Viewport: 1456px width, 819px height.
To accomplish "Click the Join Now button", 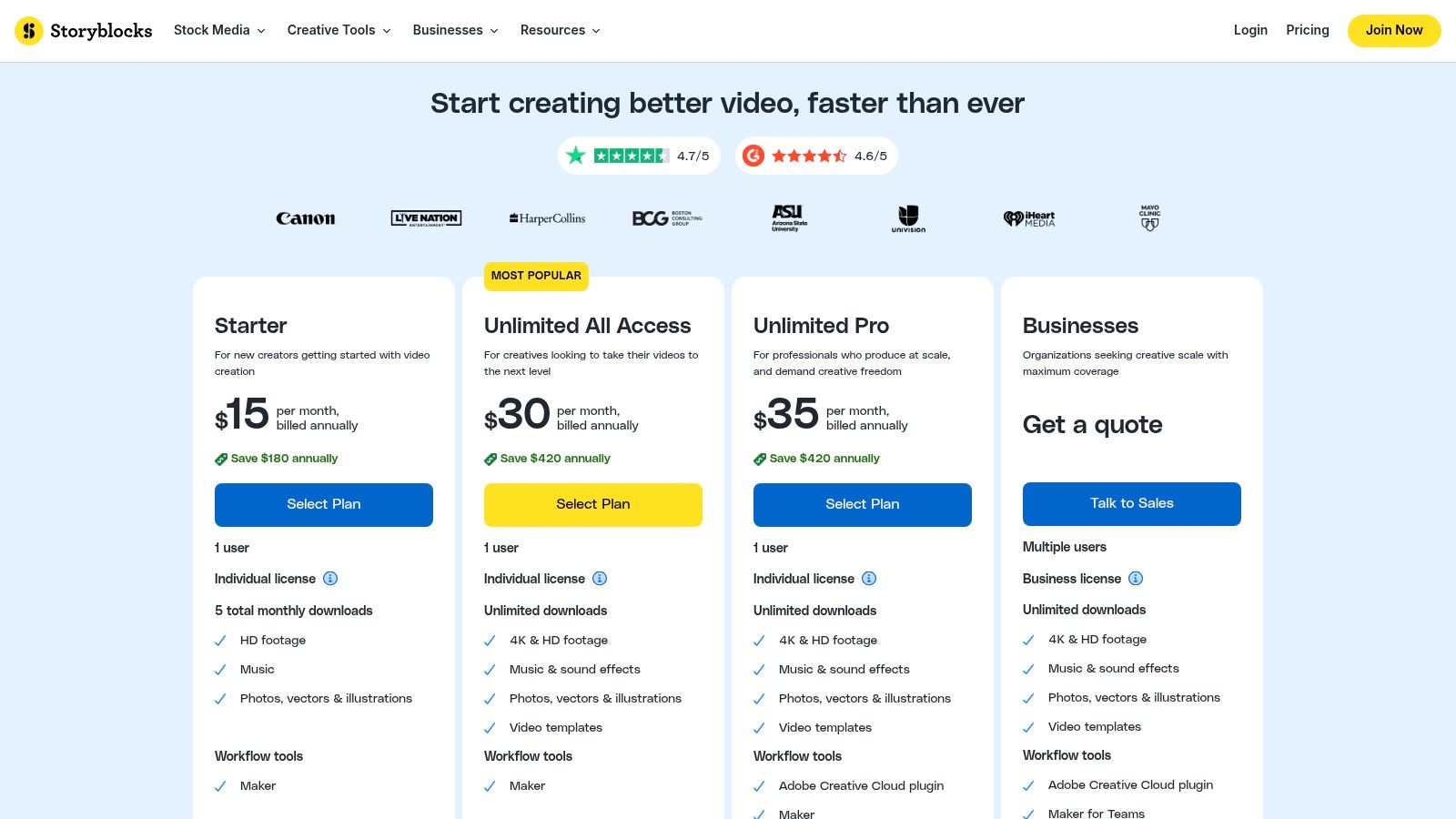I will point(1394,30).
